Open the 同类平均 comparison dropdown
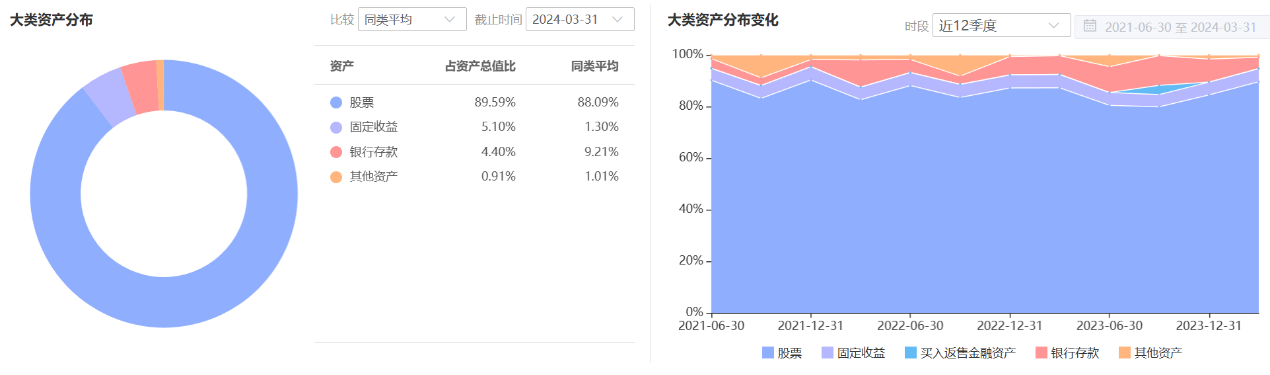 click(x=412, y=19)
